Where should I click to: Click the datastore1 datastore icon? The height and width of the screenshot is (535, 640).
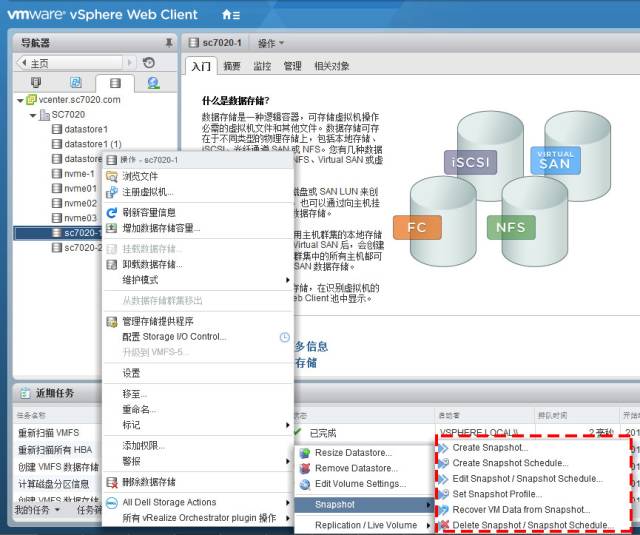pos(57,129)
